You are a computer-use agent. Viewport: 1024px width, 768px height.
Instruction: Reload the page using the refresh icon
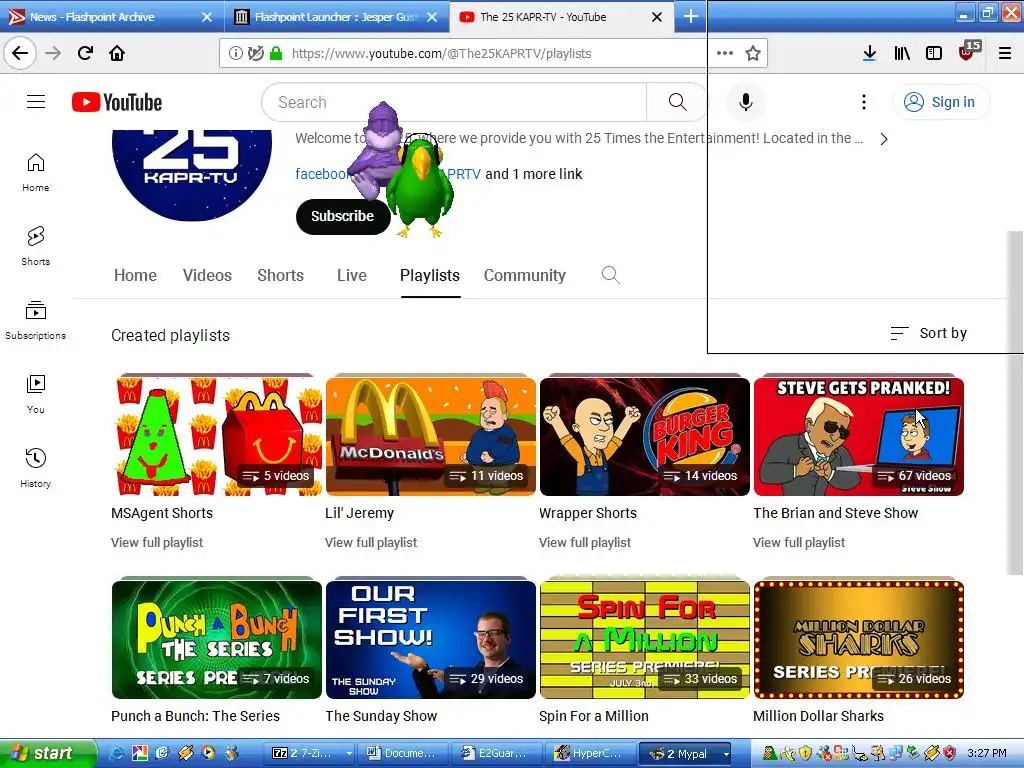click(85, 53)
